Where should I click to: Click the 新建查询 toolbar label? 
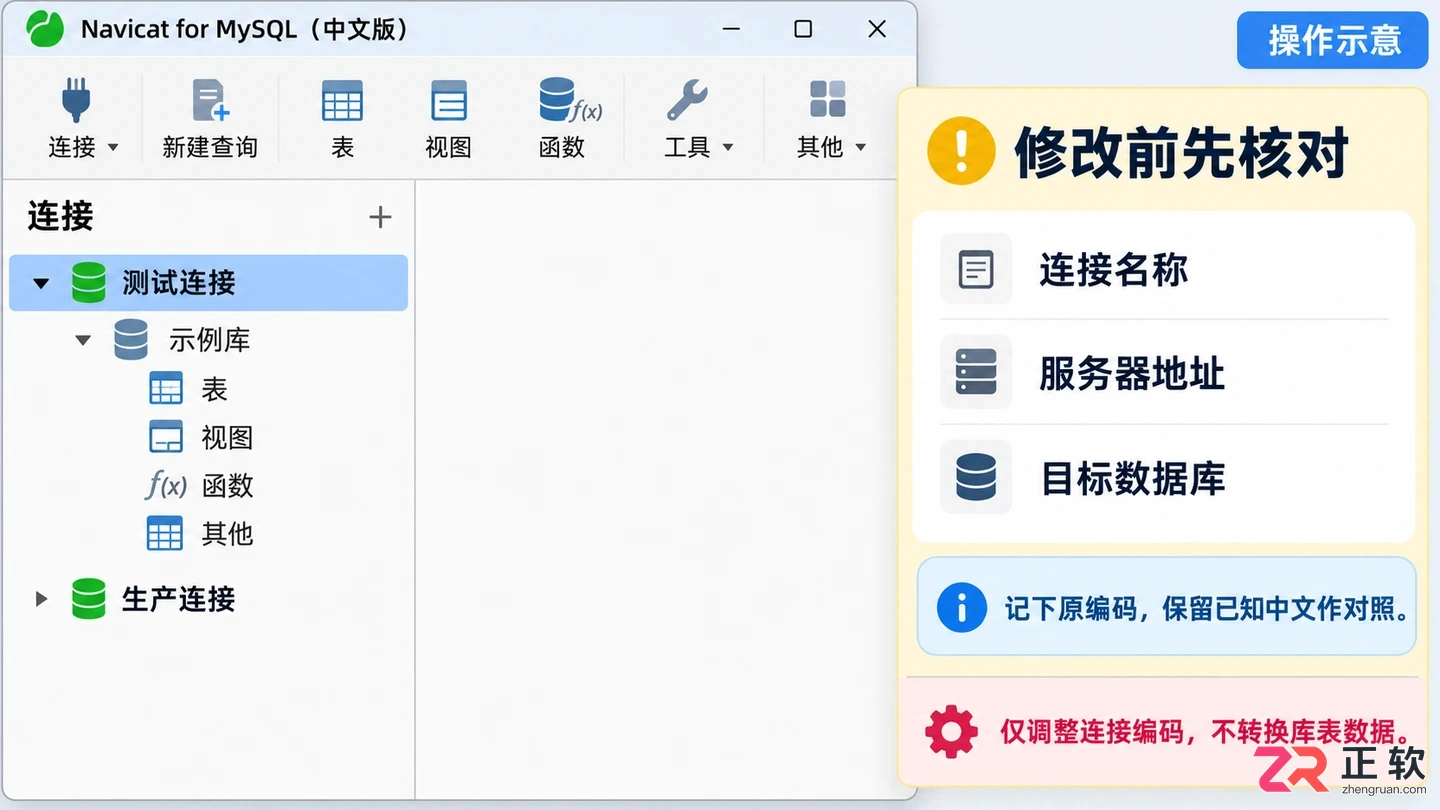[x=210, y=147]
